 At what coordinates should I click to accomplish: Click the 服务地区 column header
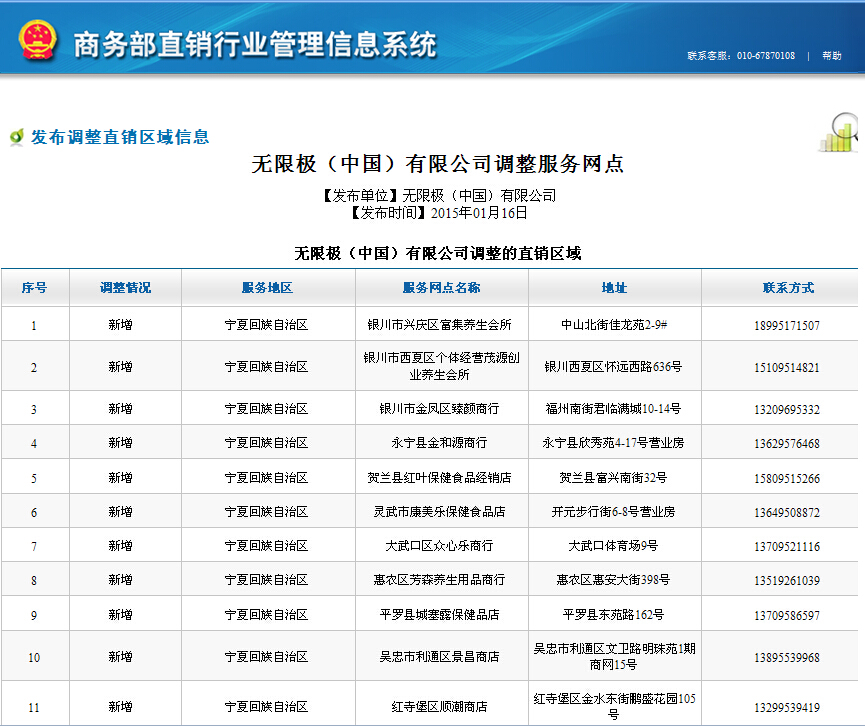(x=267, y=288)
